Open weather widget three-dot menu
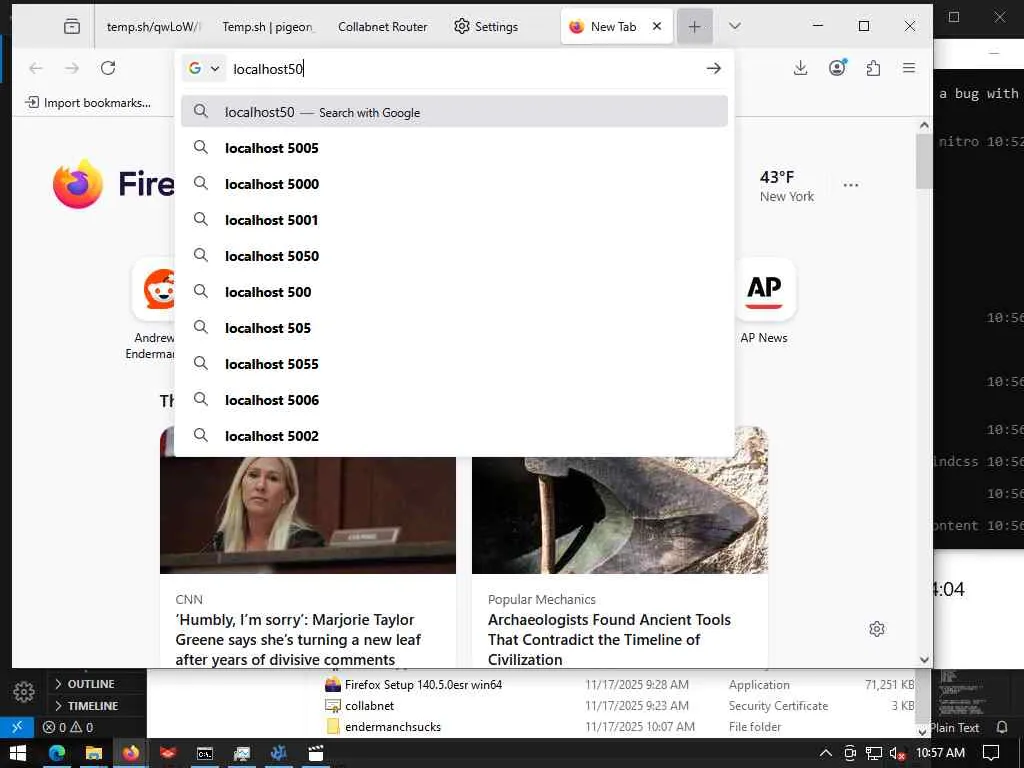 (850, 185)
